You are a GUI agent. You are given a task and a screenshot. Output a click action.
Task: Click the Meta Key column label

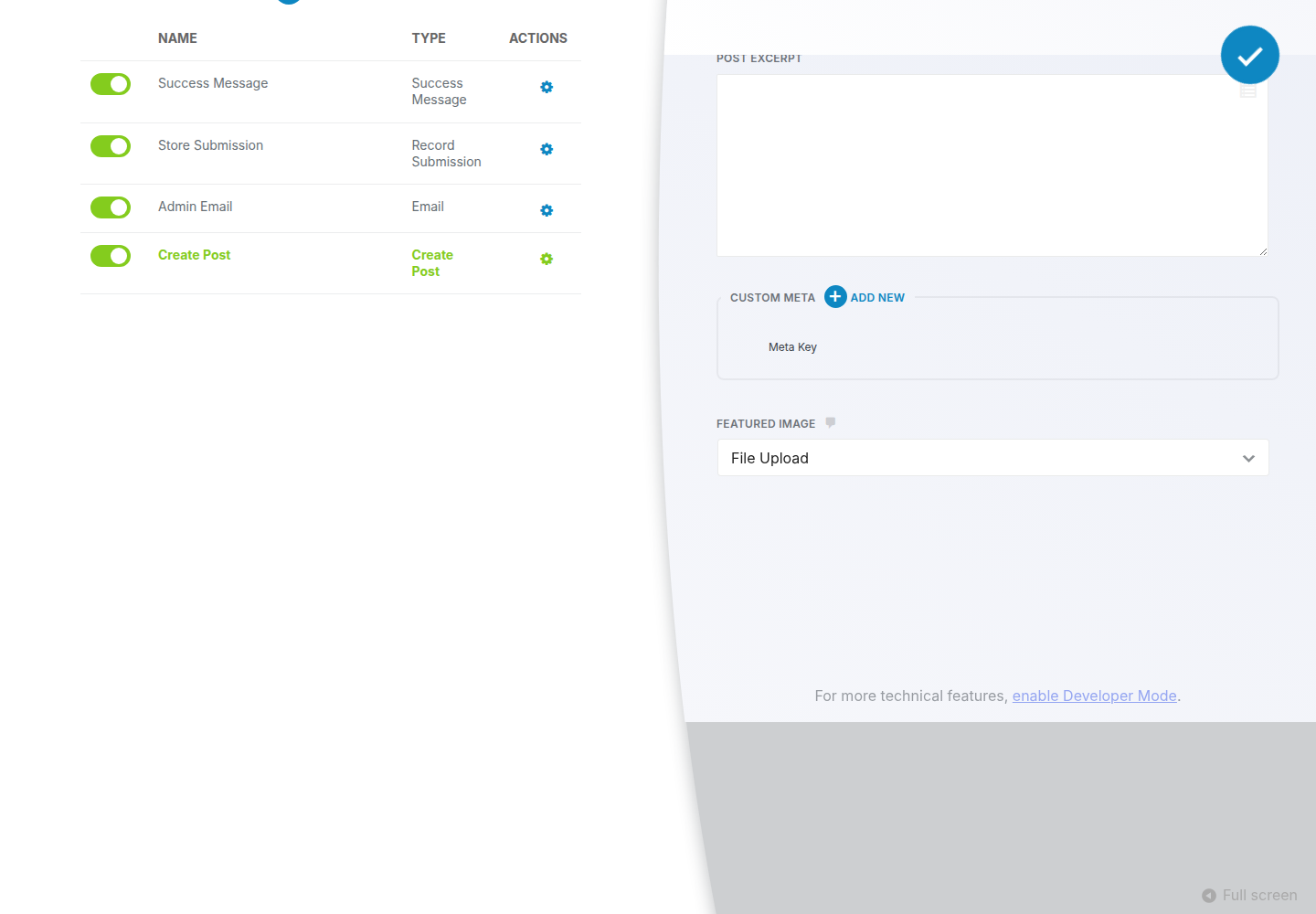point(792,347)
